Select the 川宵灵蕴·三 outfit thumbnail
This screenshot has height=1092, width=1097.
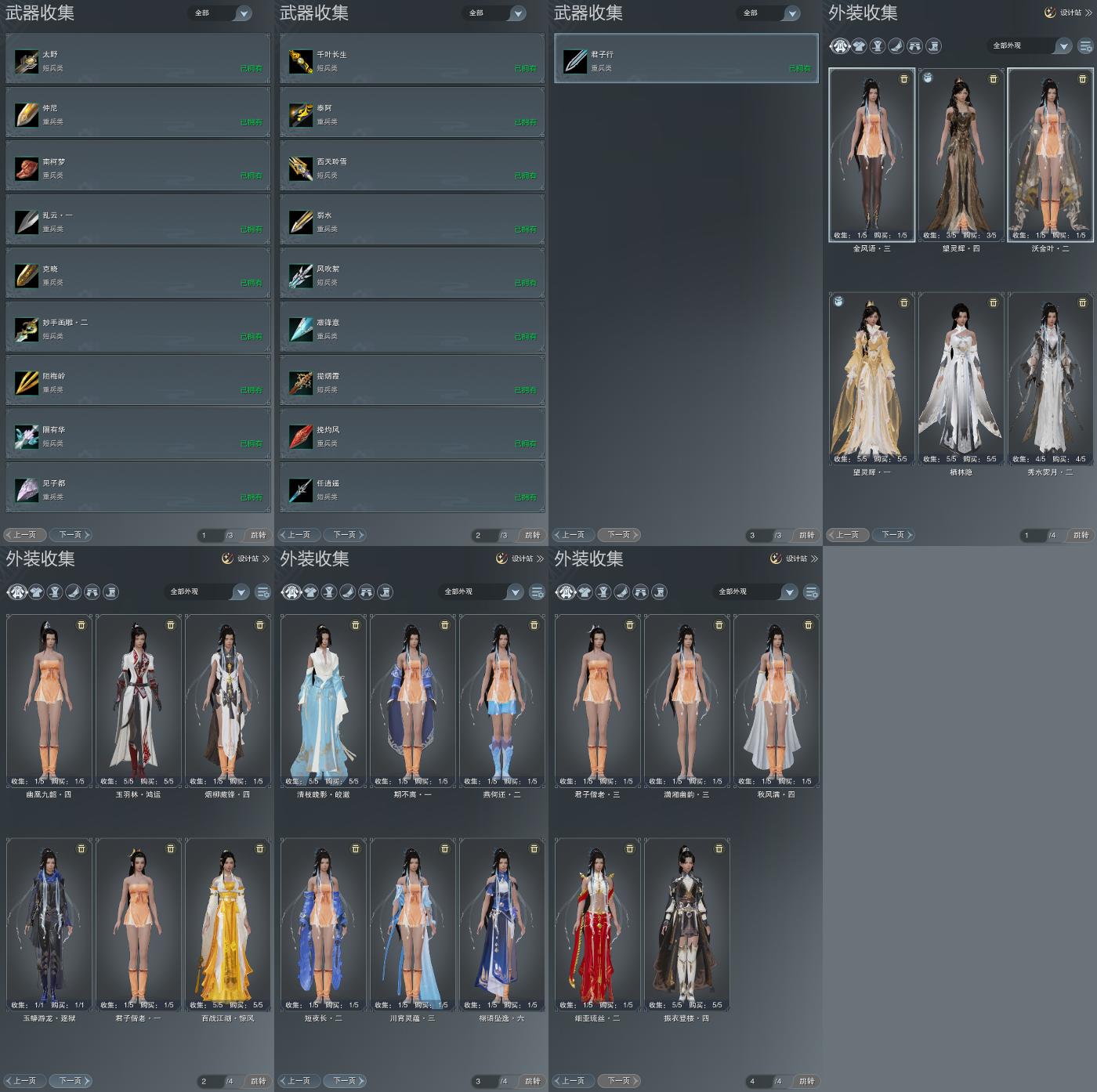tap(413, 924)
